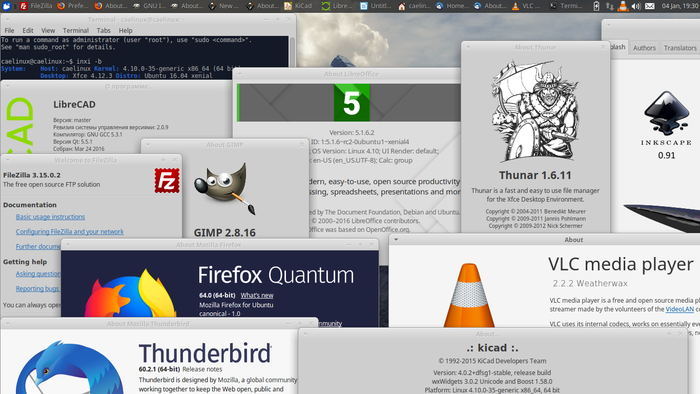This screenshot has height=394, width=700.
Task: Follow the Basic usage instructions link
Action: (50, 217)
